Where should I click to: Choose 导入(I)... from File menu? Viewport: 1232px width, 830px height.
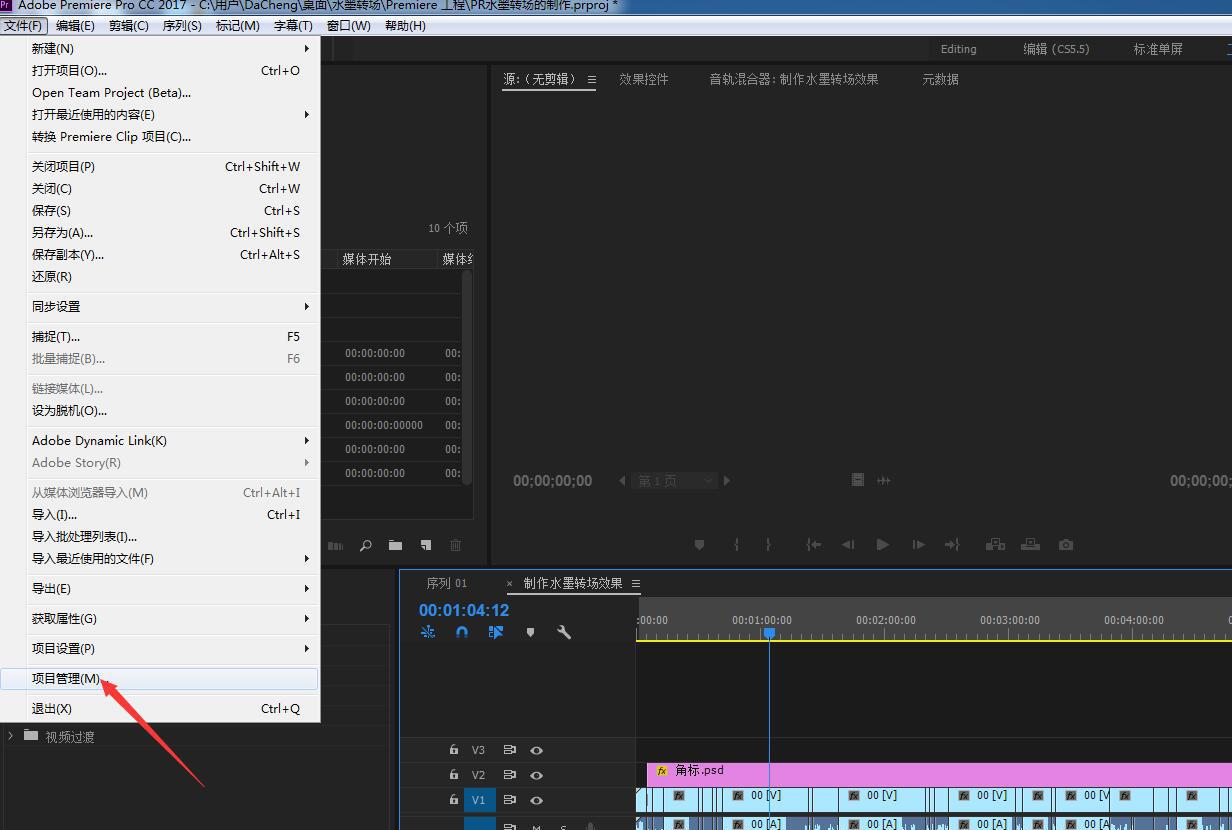point(160,514)
